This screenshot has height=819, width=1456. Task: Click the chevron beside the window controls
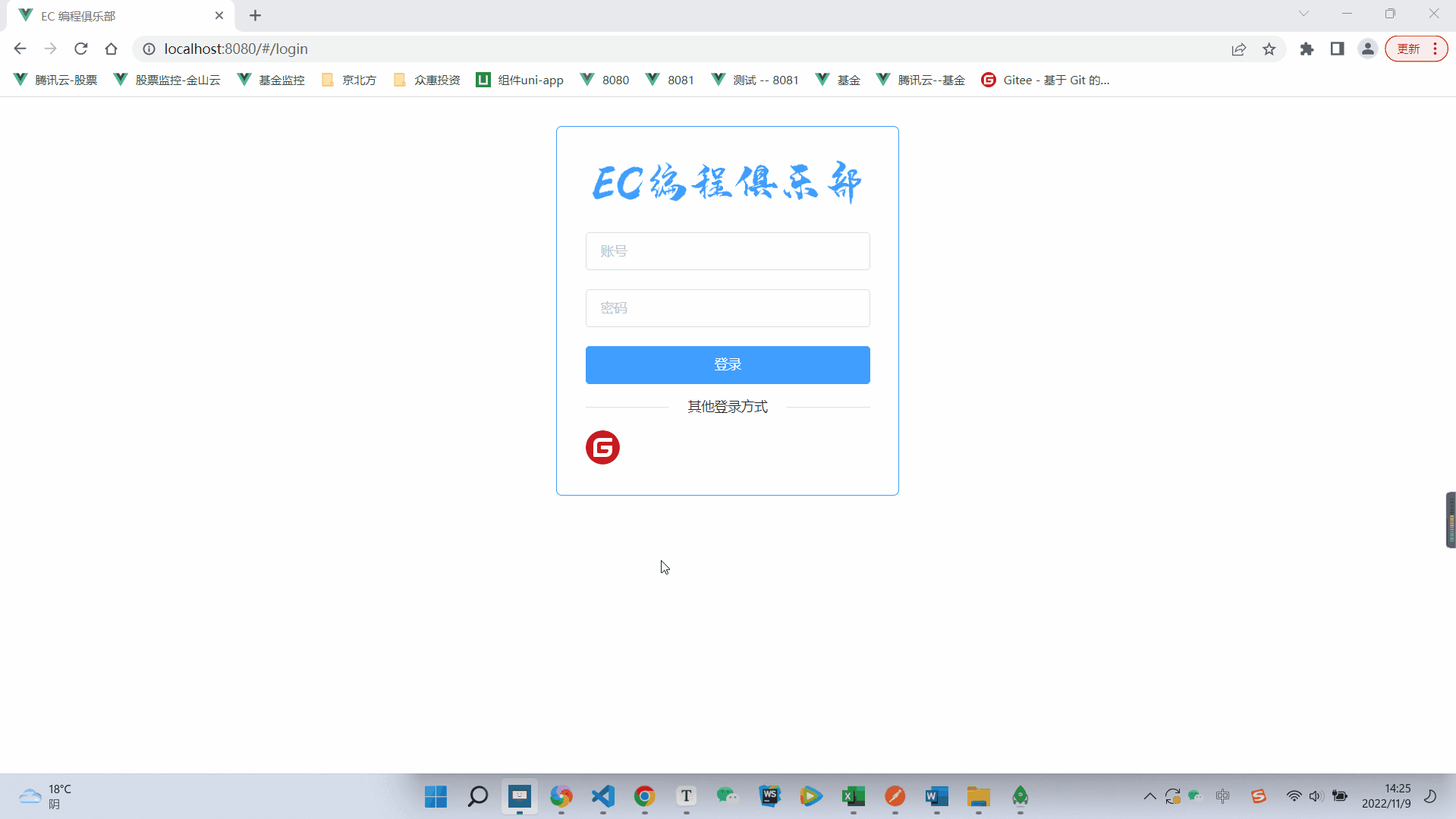tap(1303, 13)
